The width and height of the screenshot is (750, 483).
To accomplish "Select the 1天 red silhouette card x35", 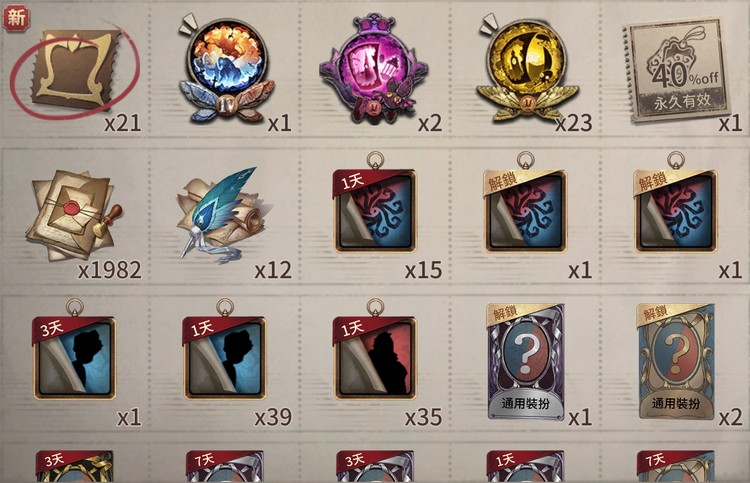I will (375, 358).
